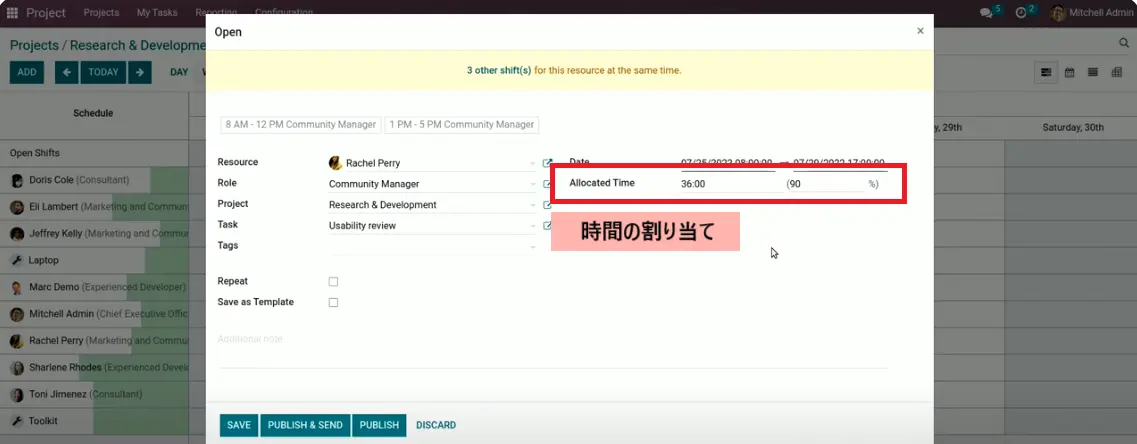The image size is (1137, 444).
Task: Expand the Task dropdown arrow
Action: click(533, 226)
